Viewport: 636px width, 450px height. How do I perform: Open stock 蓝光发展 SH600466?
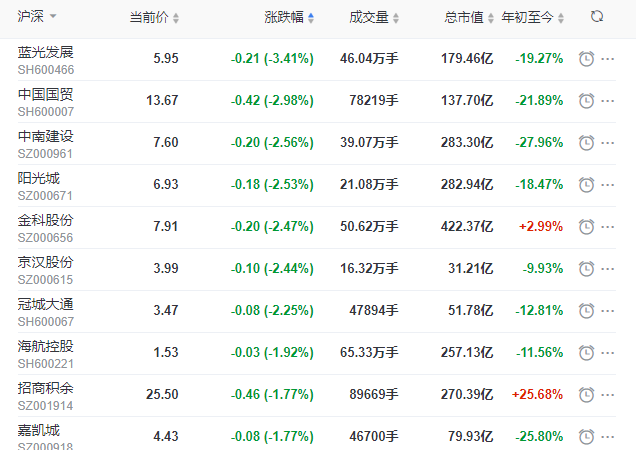click(x=46, y=60)
